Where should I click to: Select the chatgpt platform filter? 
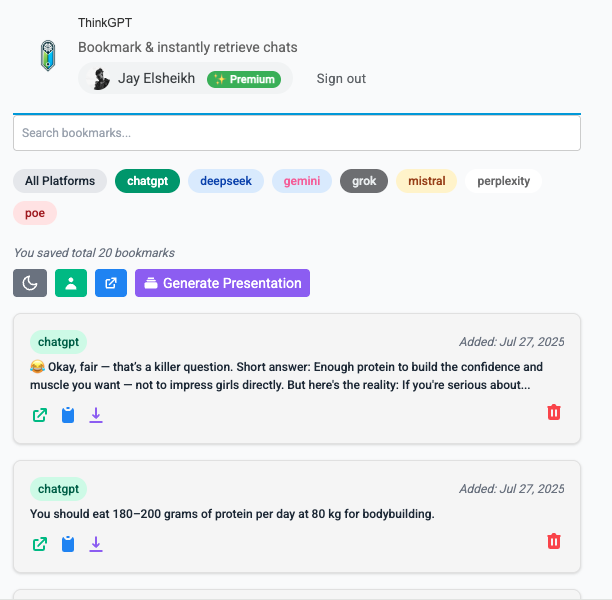click(x=147, y=181)
